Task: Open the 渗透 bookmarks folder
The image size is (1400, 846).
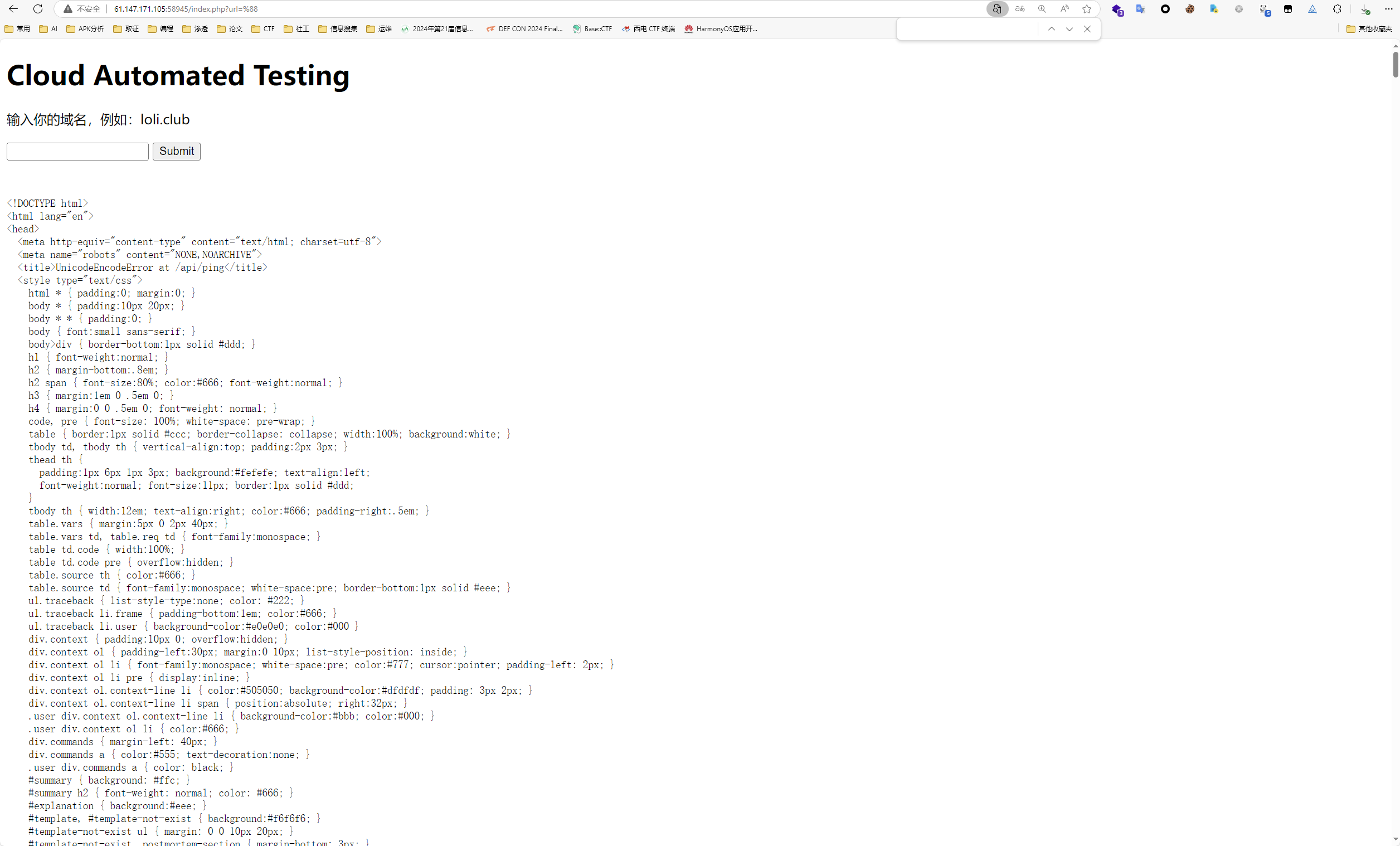Action: pos(196,29)
